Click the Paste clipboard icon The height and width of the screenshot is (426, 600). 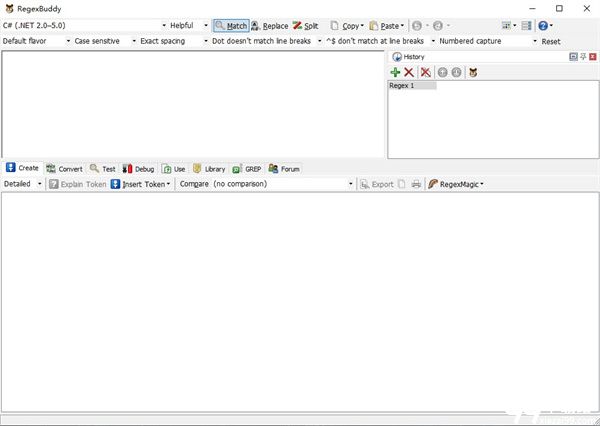point(374,26)
